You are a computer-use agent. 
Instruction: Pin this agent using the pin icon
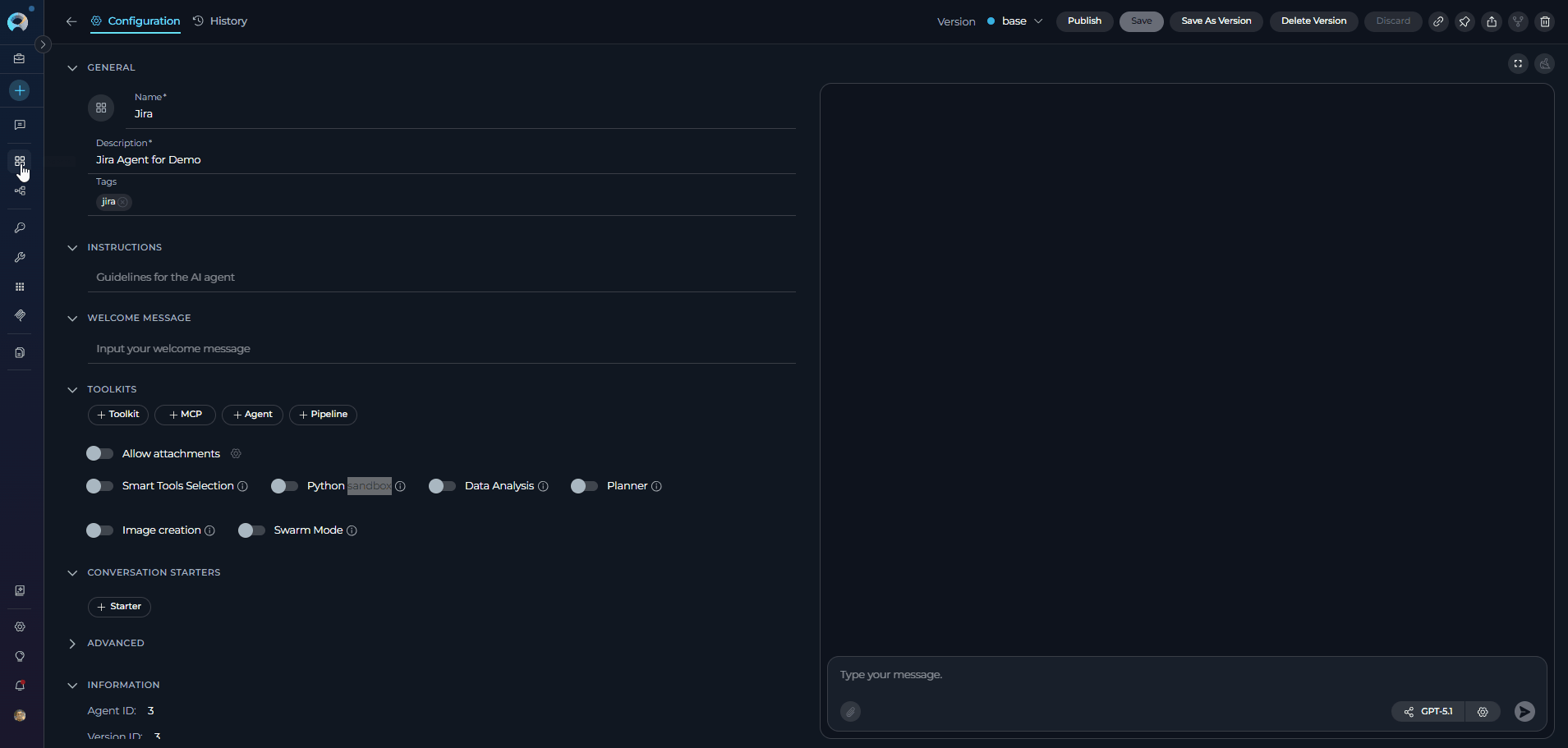(x=1465, y=21)
